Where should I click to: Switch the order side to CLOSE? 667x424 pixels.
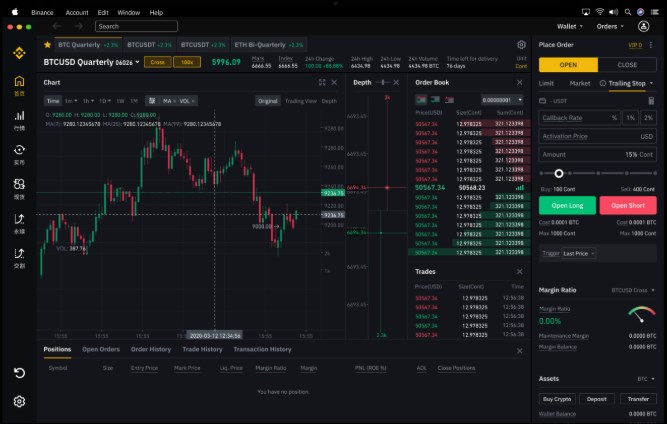pyautogui.click(x=627, y=64)
